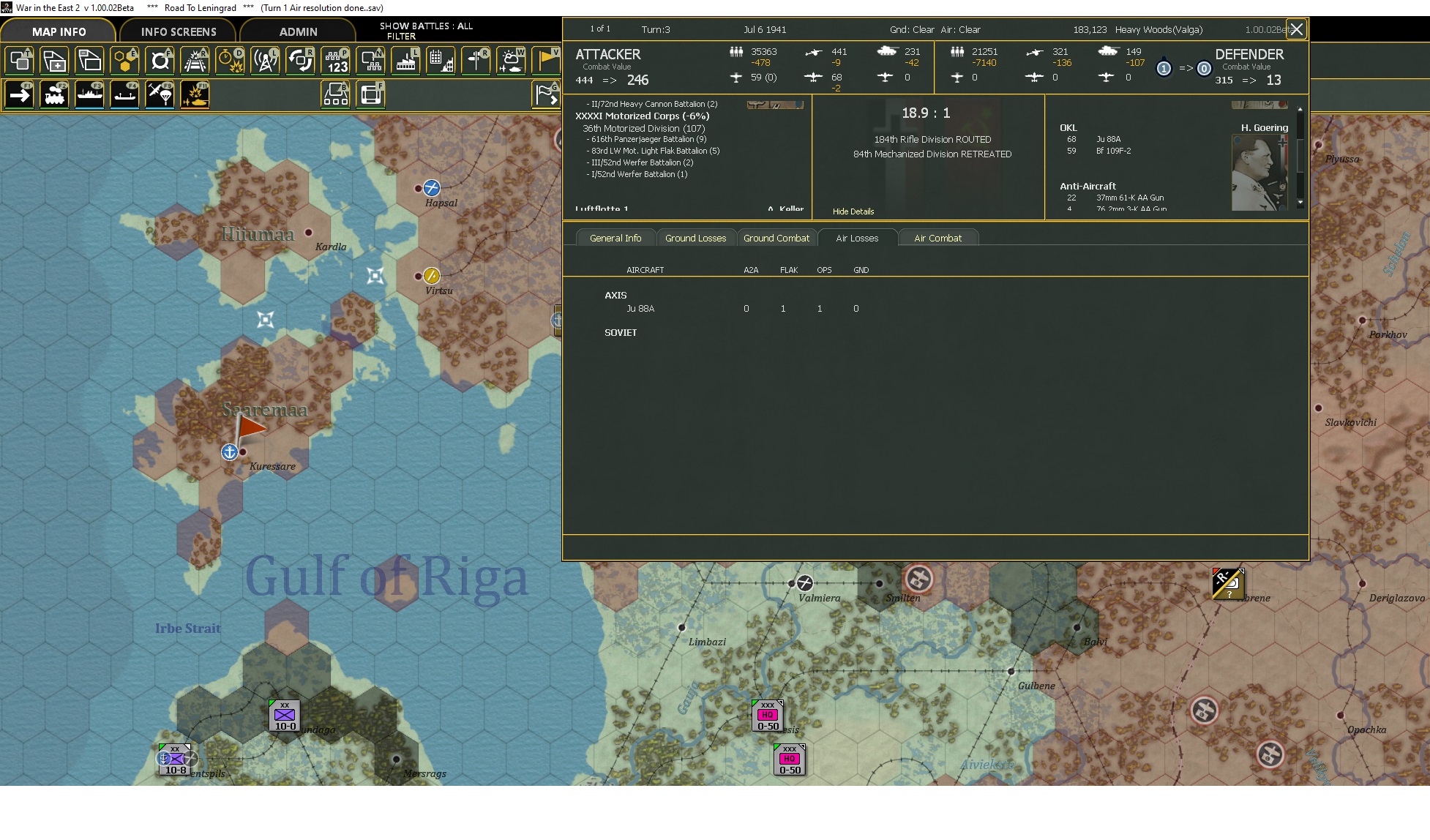
Task: Toggle rail damage (R) overlay icon
Action: coord(195,61)
